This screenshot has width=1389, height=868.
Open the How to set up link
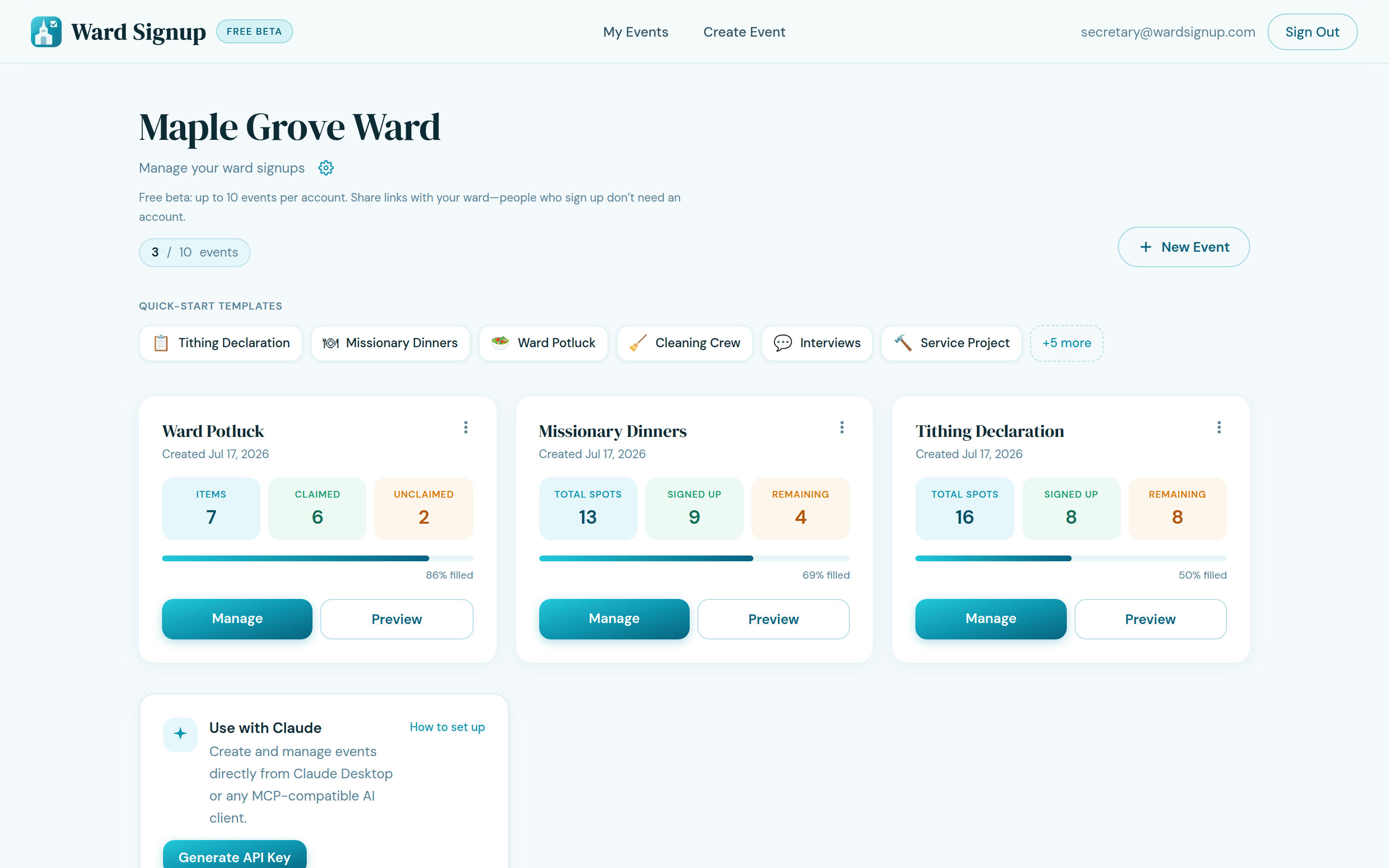point(447,727)
